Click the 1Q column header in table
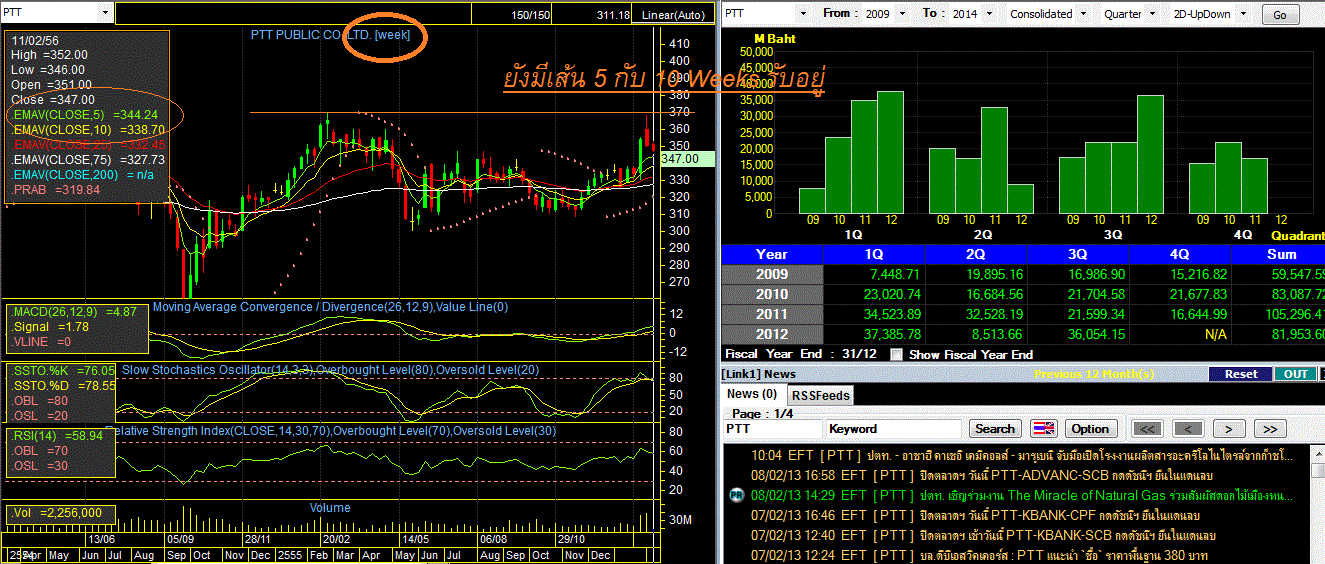 click(874, 254)
